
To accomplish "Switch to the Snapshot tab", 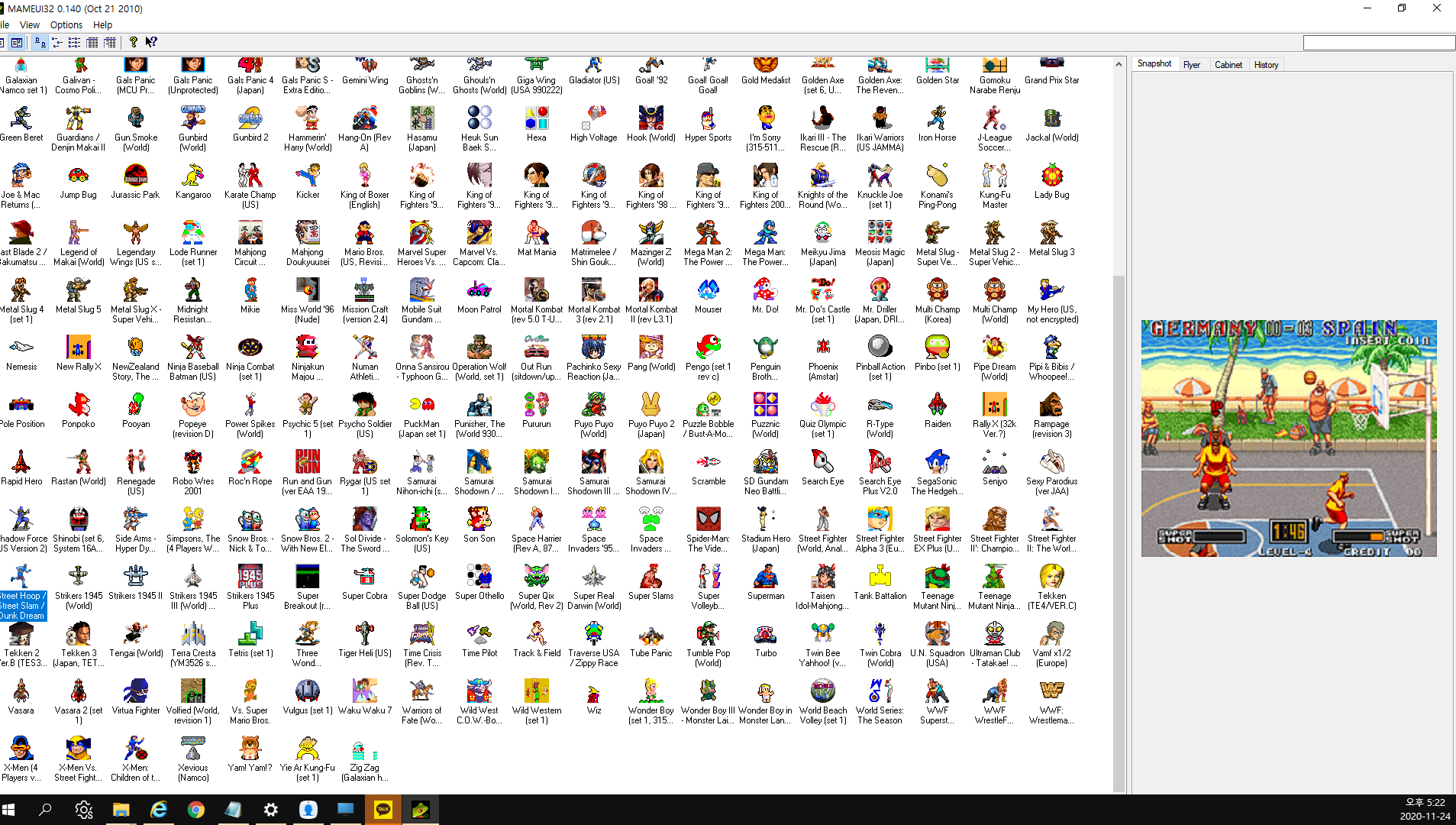I will [1154, 64].
